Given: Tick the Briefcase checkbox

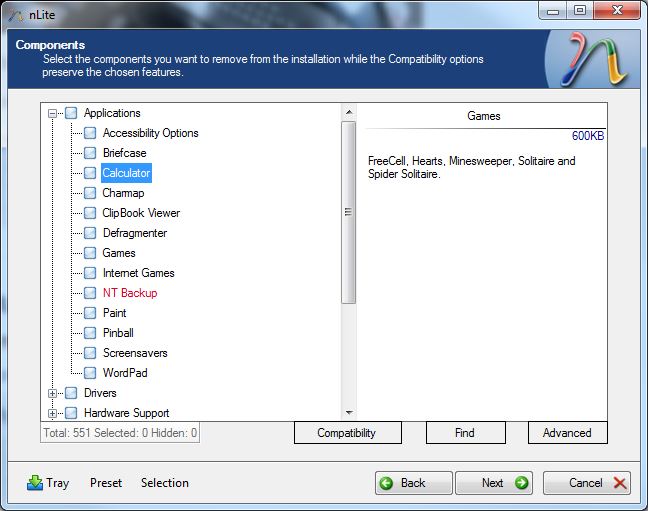Looking at the screenshot, I should (90, 153).
